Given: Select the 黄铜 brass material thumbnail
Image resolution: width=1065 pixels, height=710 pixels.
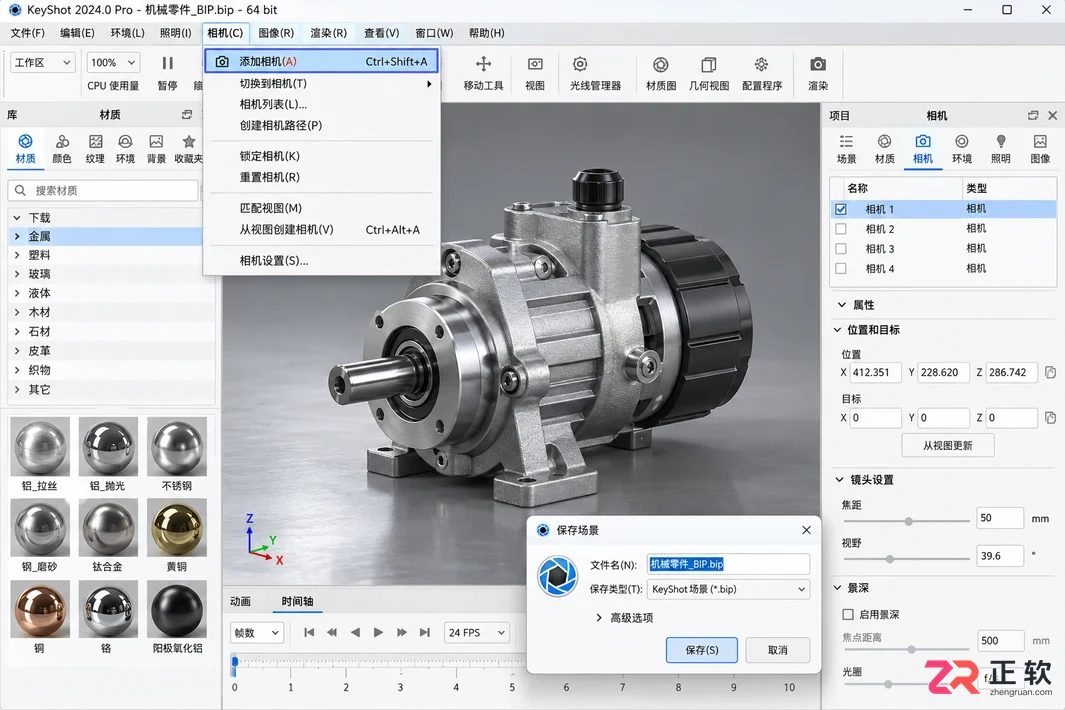Looking at the screenshot, I should pos(177,528).
